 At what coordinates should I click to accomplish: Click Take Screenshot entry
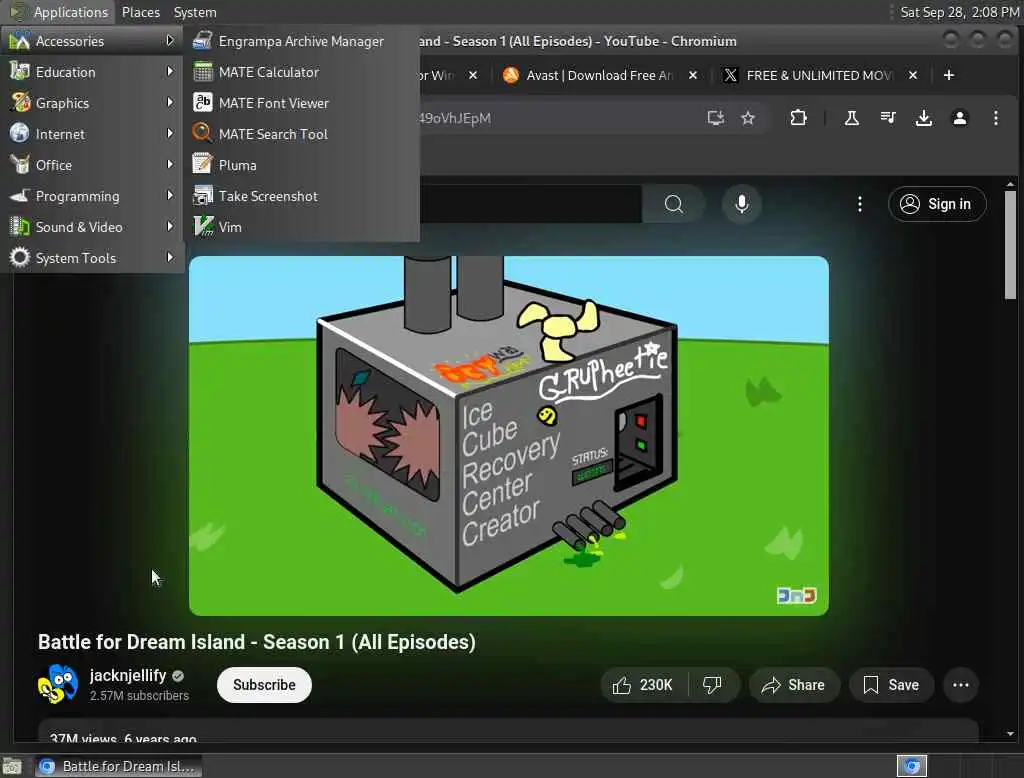(301, 196)
